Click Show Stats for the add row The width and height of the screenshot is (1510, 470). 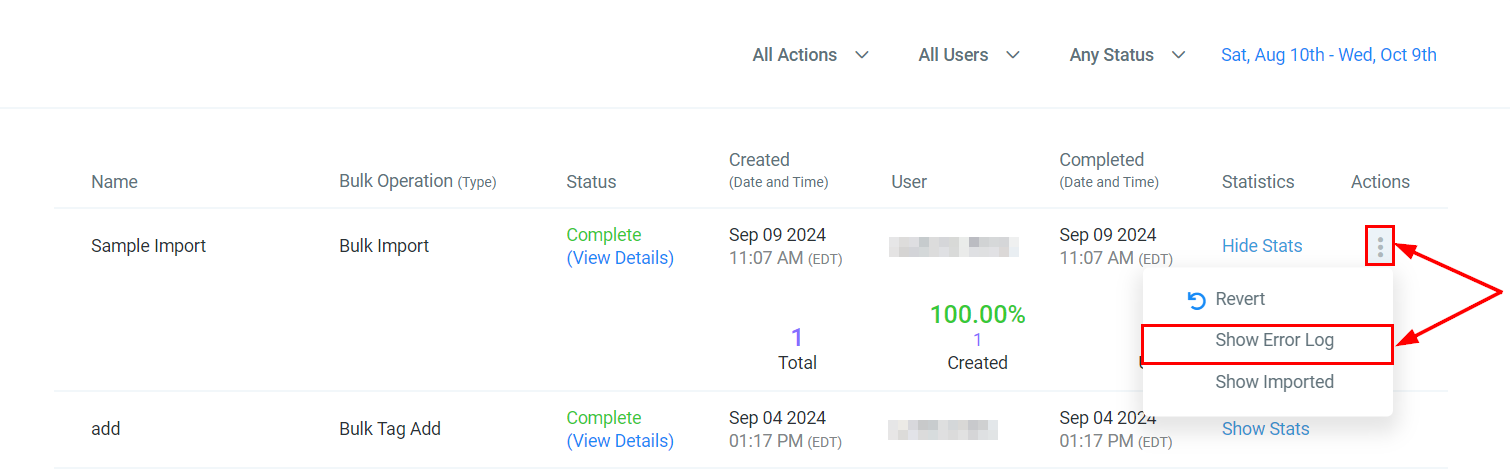coord(1265,429)
